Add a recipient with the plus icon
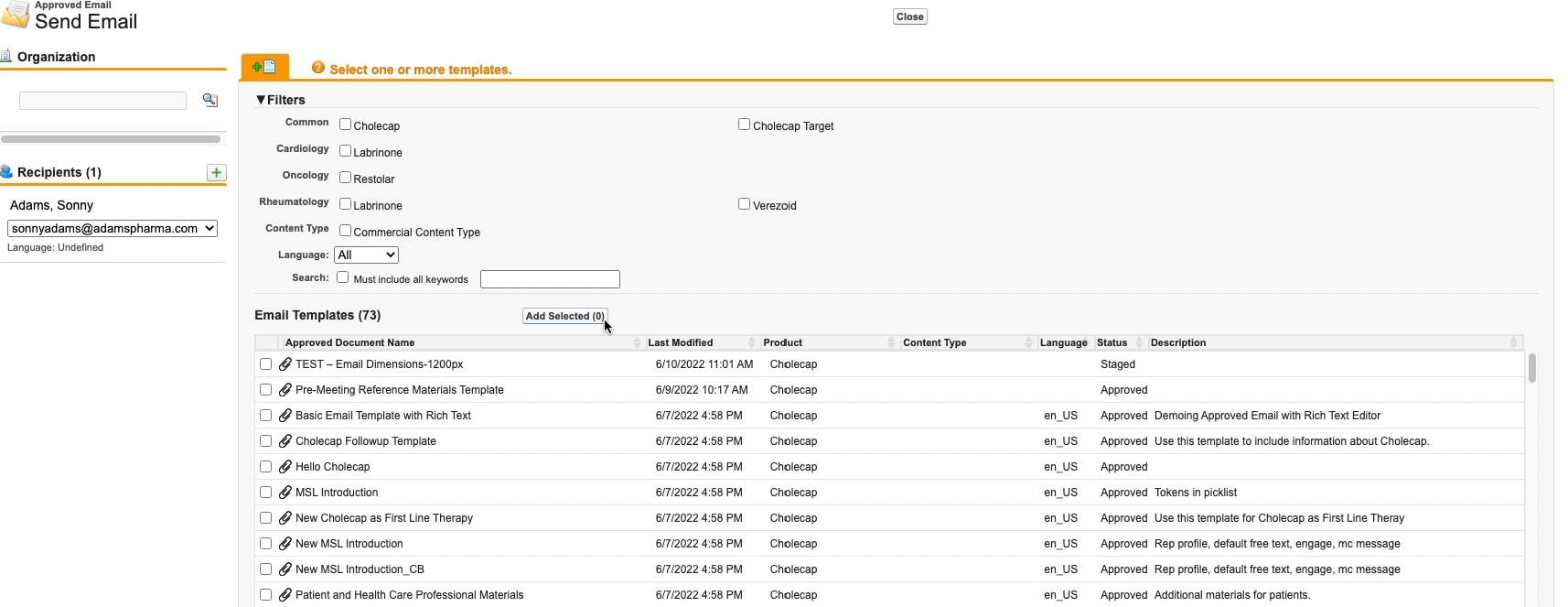Screen dimensions: 1568x607 pyautogui.click(x=216, y=172)
